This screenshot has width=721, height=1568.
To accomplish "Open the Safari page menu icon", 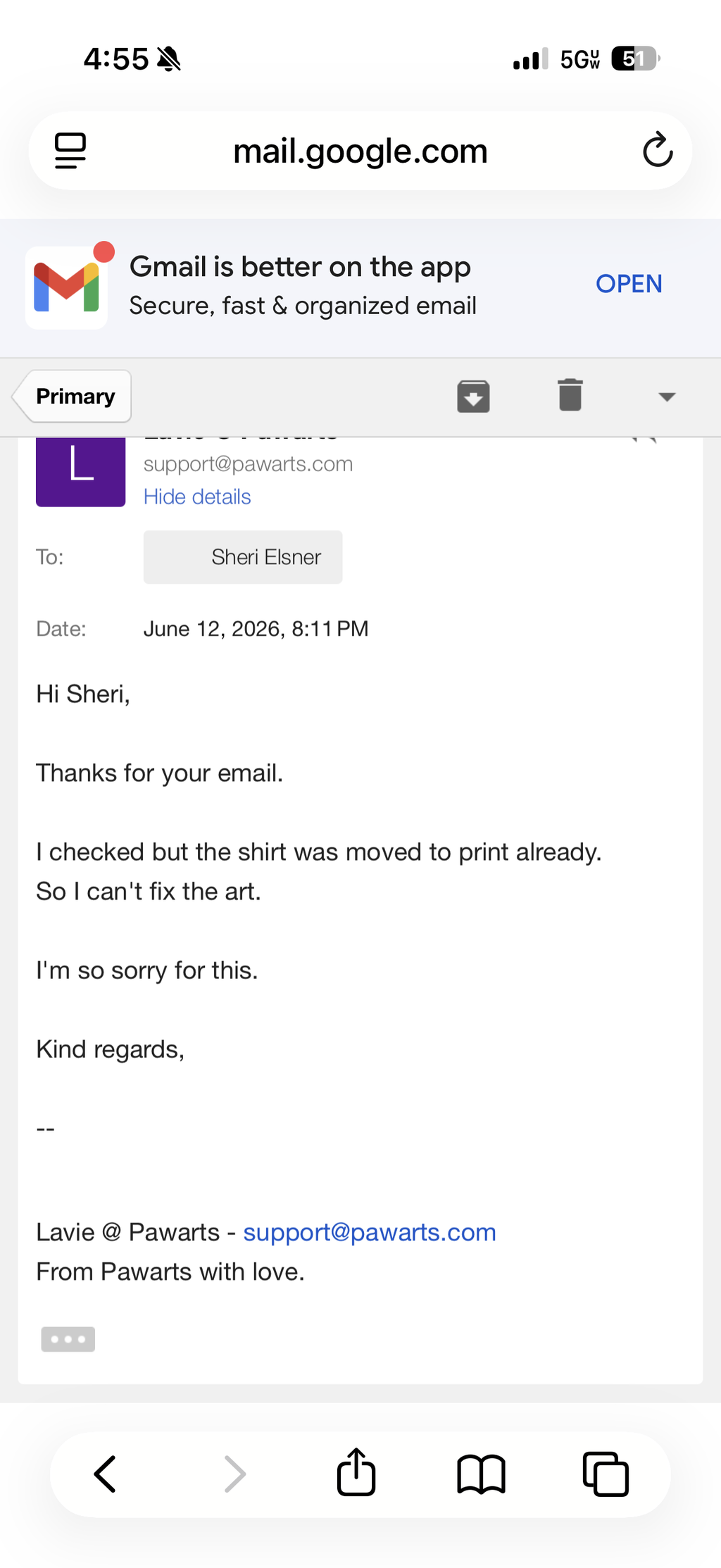I will (x=70, y=151).
